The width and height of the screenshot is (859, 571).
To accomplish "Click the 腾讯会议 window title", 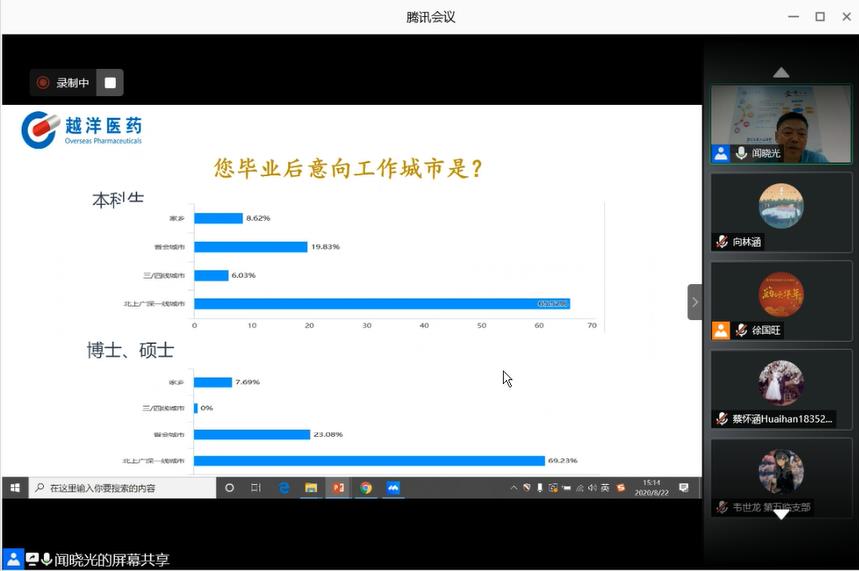I will coord(431,17).
